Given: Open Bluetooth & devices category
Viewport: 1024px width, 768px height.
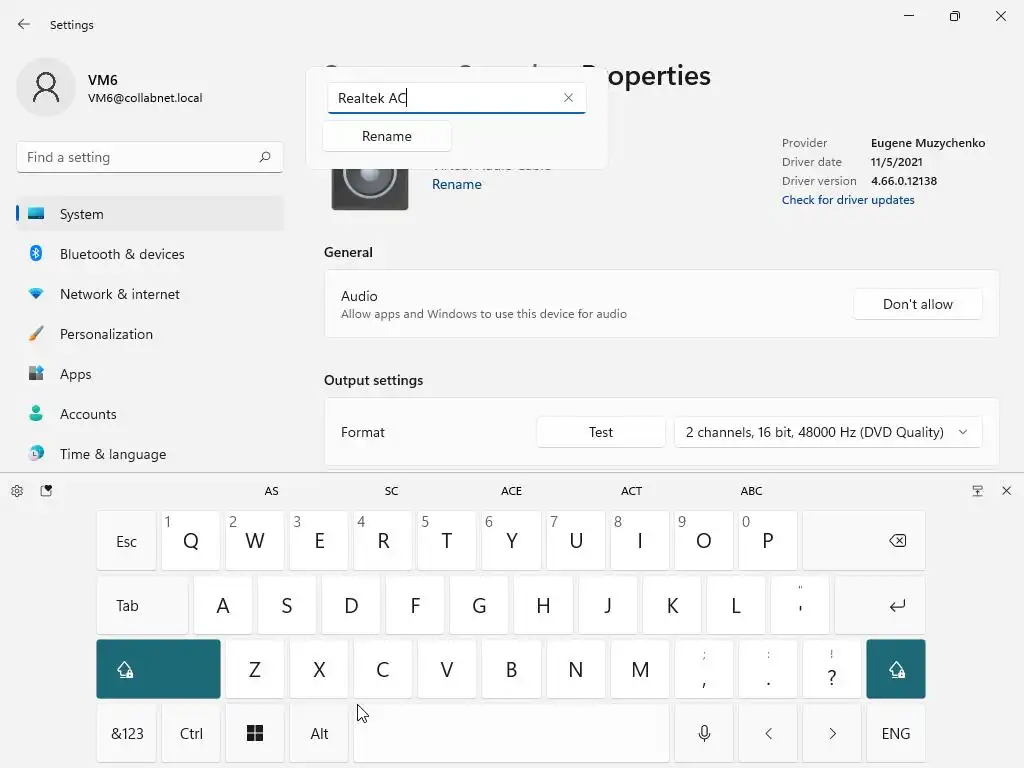Looking at the screenshot, I should [x=150, y=254].
